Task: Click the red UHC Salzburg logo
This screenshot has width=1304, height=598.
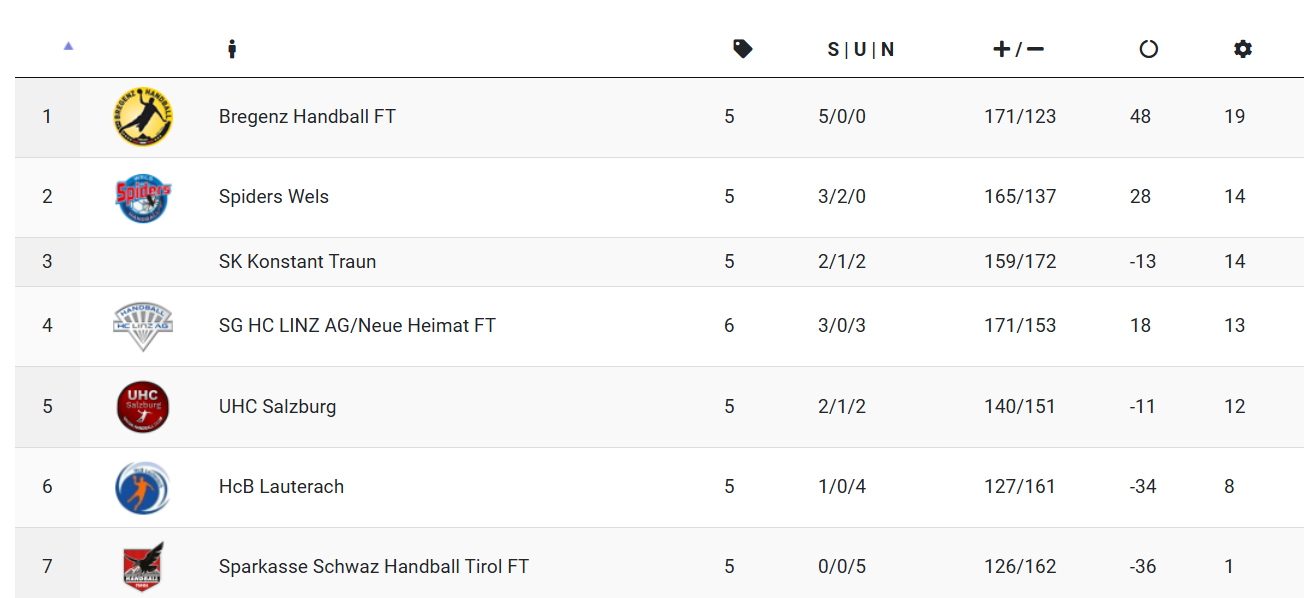Action: pyautogui.click(x=143, y=407)
